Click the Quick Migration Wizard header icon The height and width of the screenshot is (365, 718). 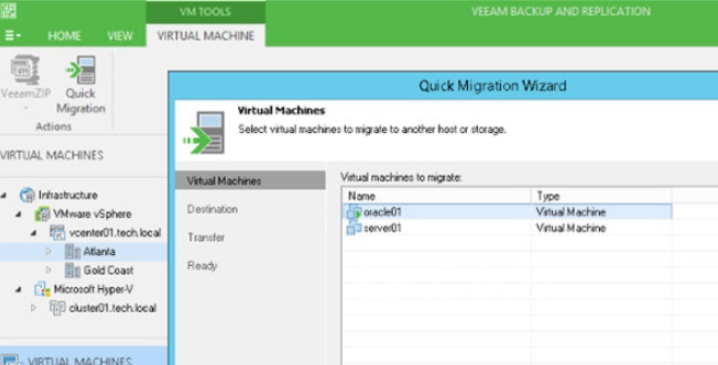[x=204, y=133]
